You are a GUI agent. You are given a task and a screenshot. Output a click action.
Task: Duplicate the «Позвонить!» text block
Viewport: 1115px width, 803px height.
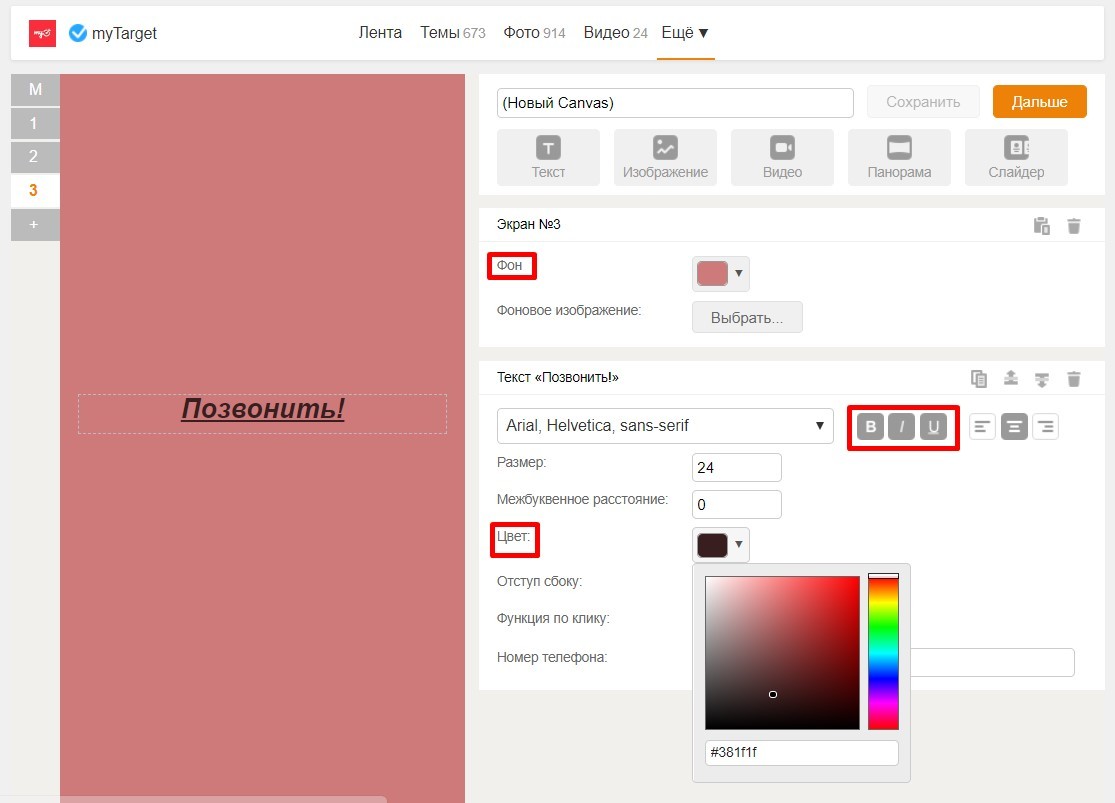coord(979,379)
